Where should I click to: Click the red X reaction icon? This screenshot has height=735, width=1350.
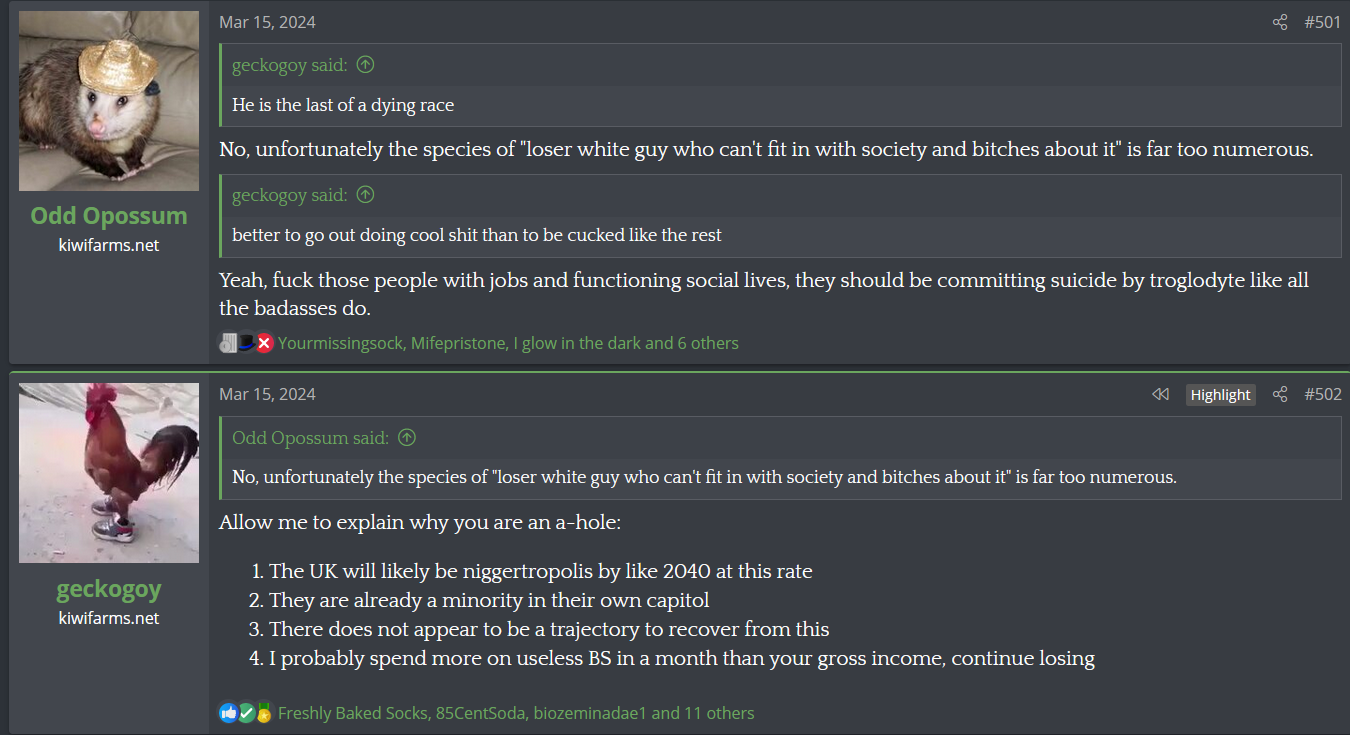coord(264,343)
